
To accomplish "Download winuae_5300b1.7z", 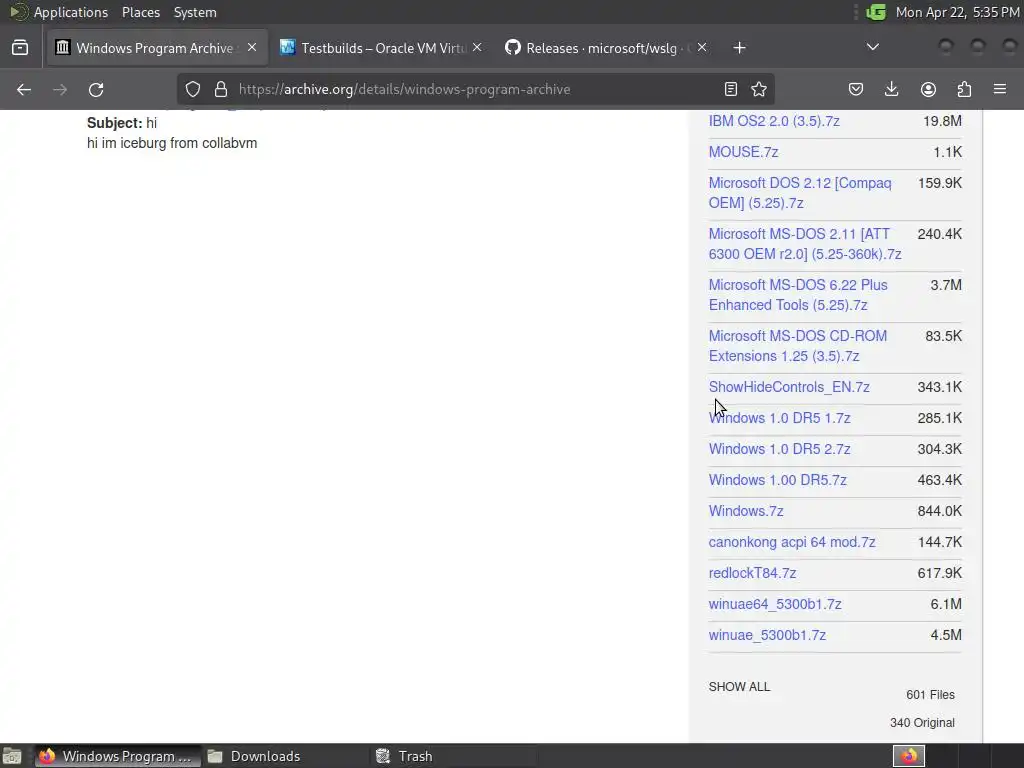I will pos(767,635).
